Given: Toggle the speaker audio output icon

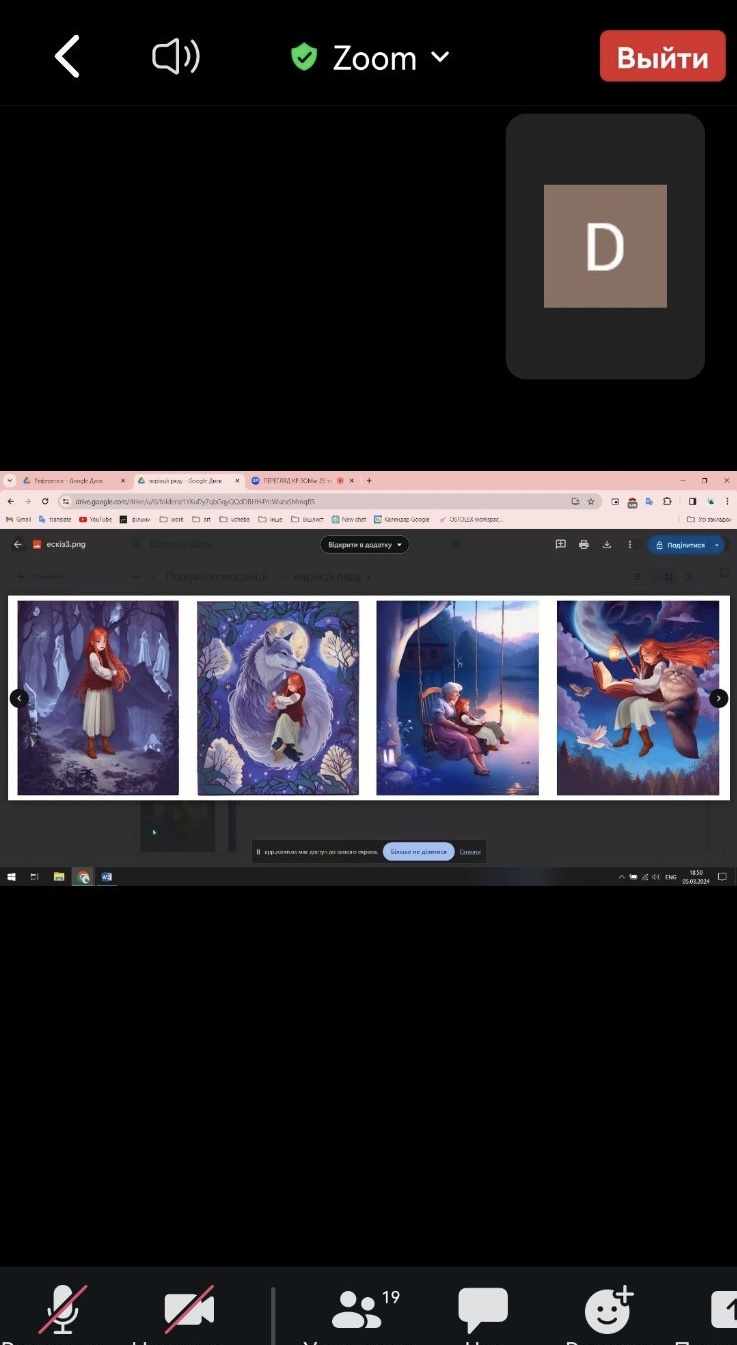Looking at the screenshot, I should coord(176,57).
